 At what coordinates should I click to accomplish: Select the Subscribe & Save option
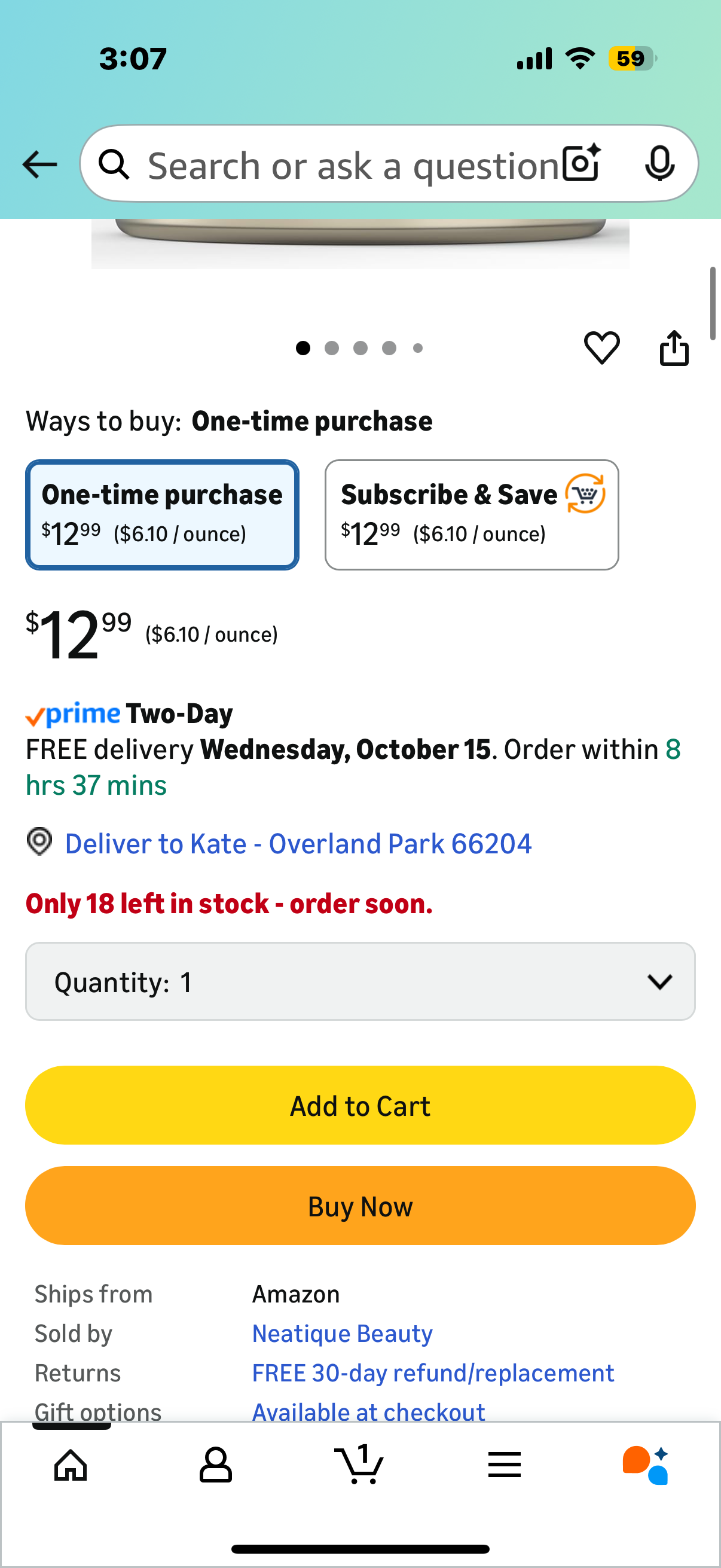(x=472, y=515)
